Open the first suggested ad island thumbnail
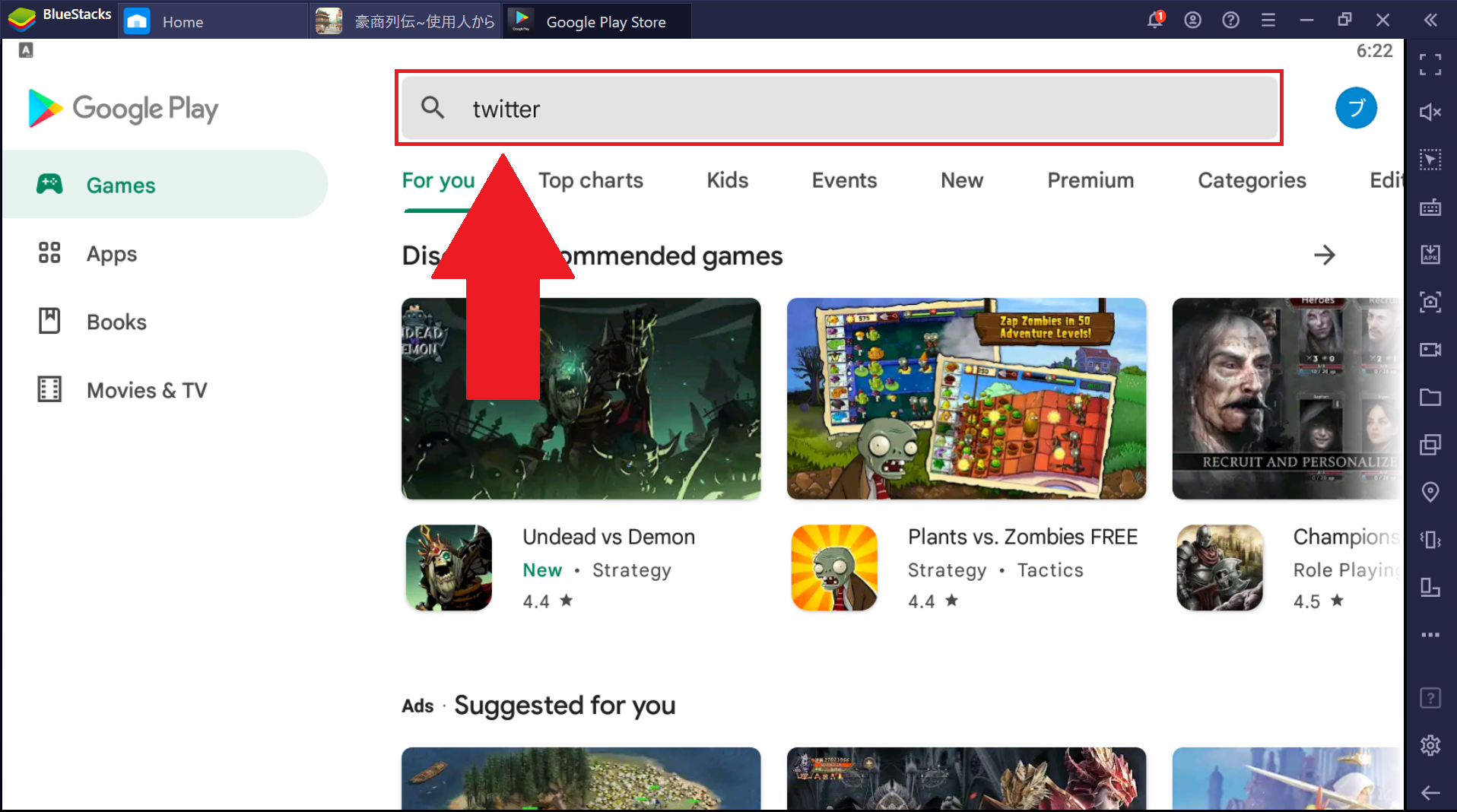 tap(581, 779)
